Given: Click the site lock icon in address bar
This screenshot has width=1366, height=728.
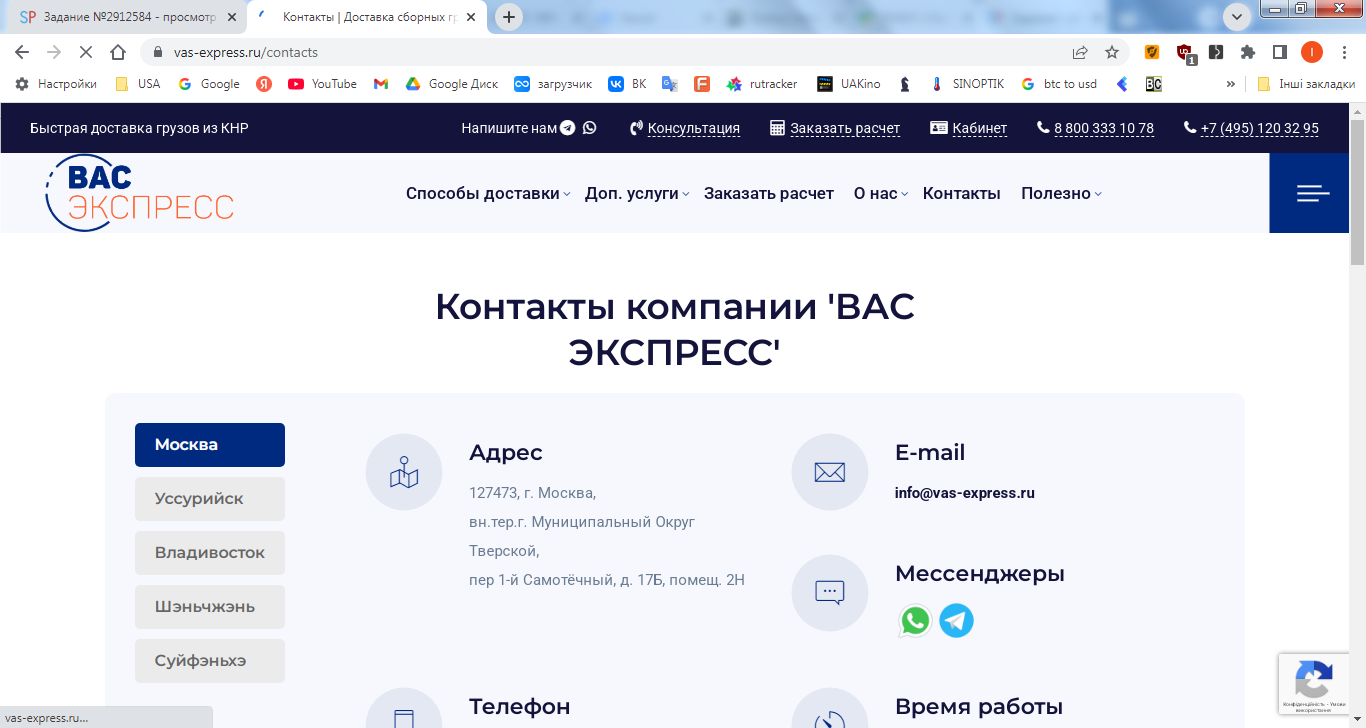Looking at the screenshot, I should click(157, 52).
